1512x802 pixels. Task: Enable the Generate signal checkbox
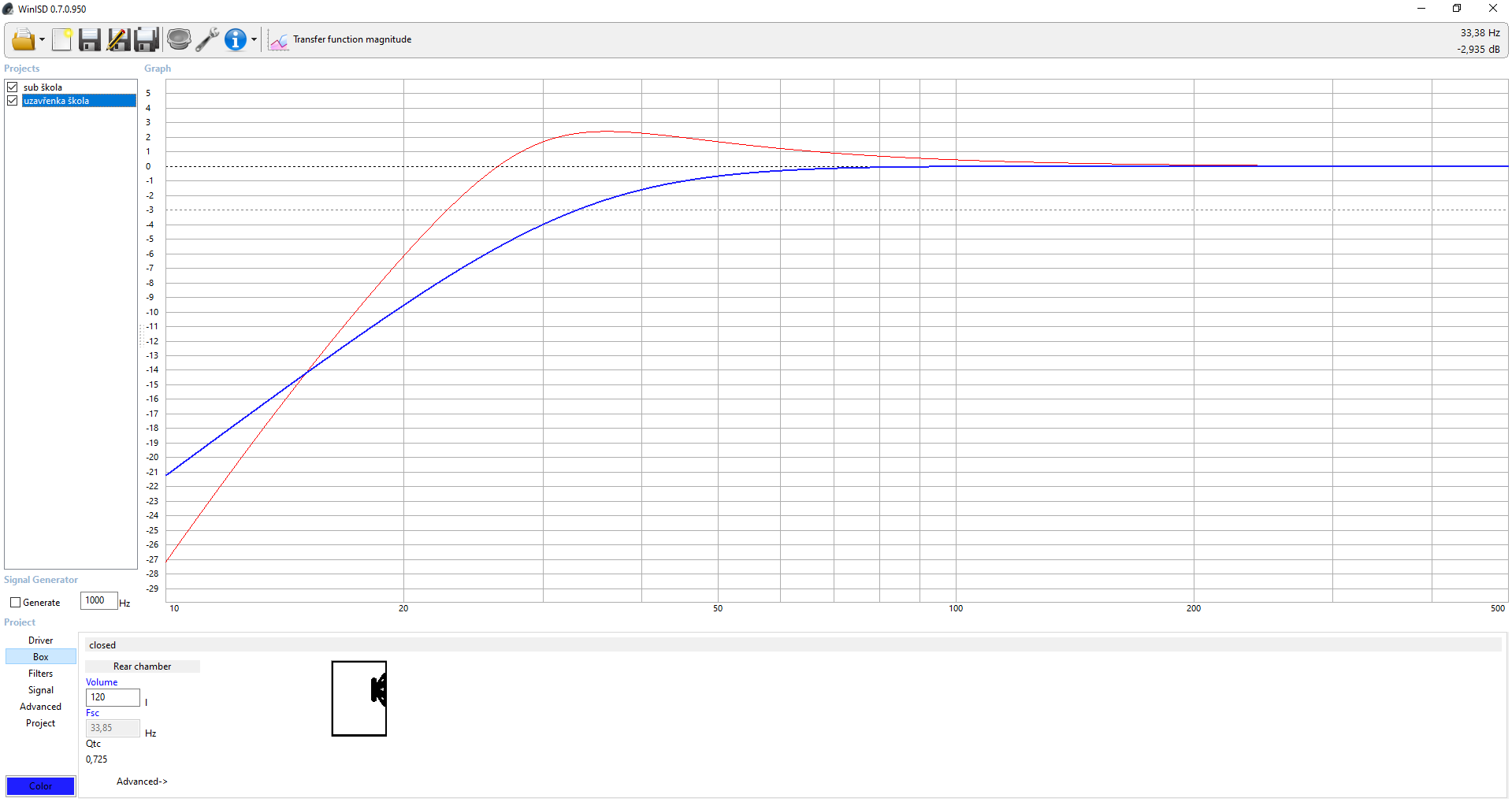click(15, 603)
